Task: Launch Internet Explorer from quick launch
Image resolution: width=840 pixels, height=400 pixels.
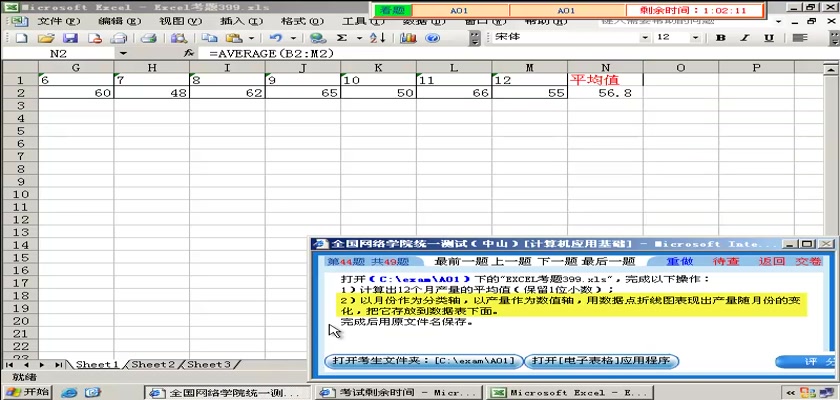Action: click(x=69, y=393)
